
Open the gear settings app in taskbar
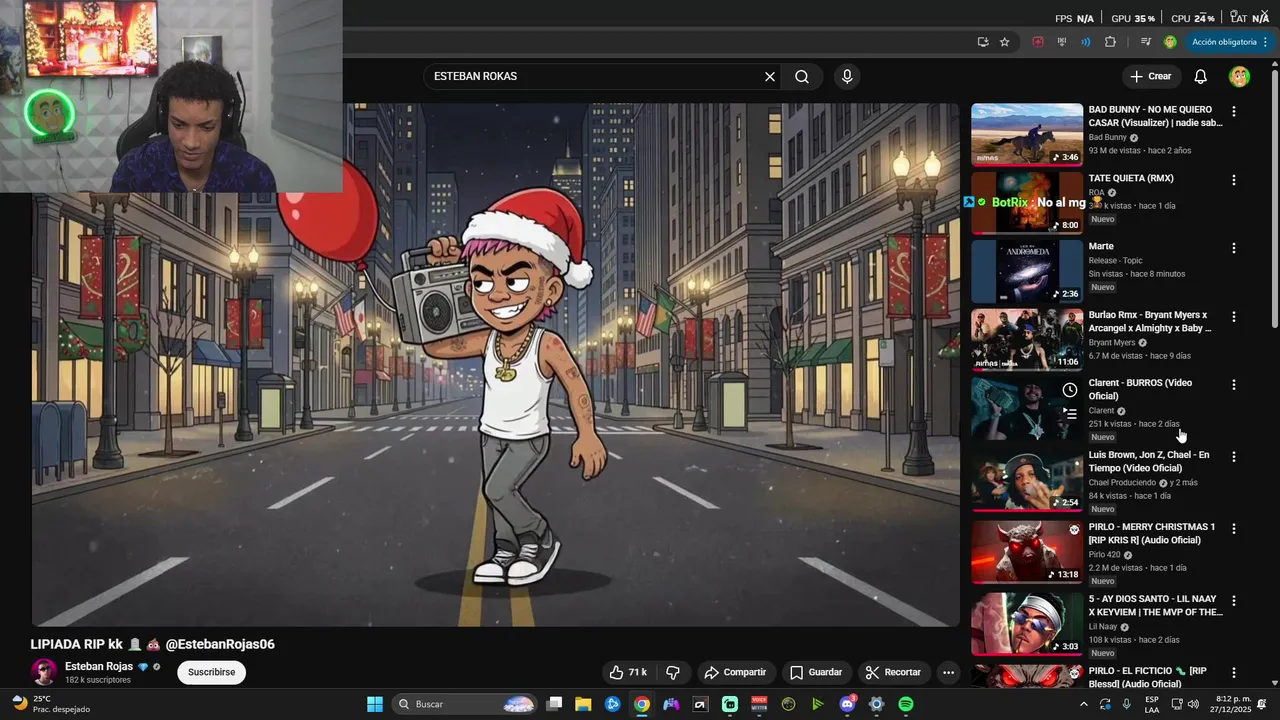coord(876,704)
